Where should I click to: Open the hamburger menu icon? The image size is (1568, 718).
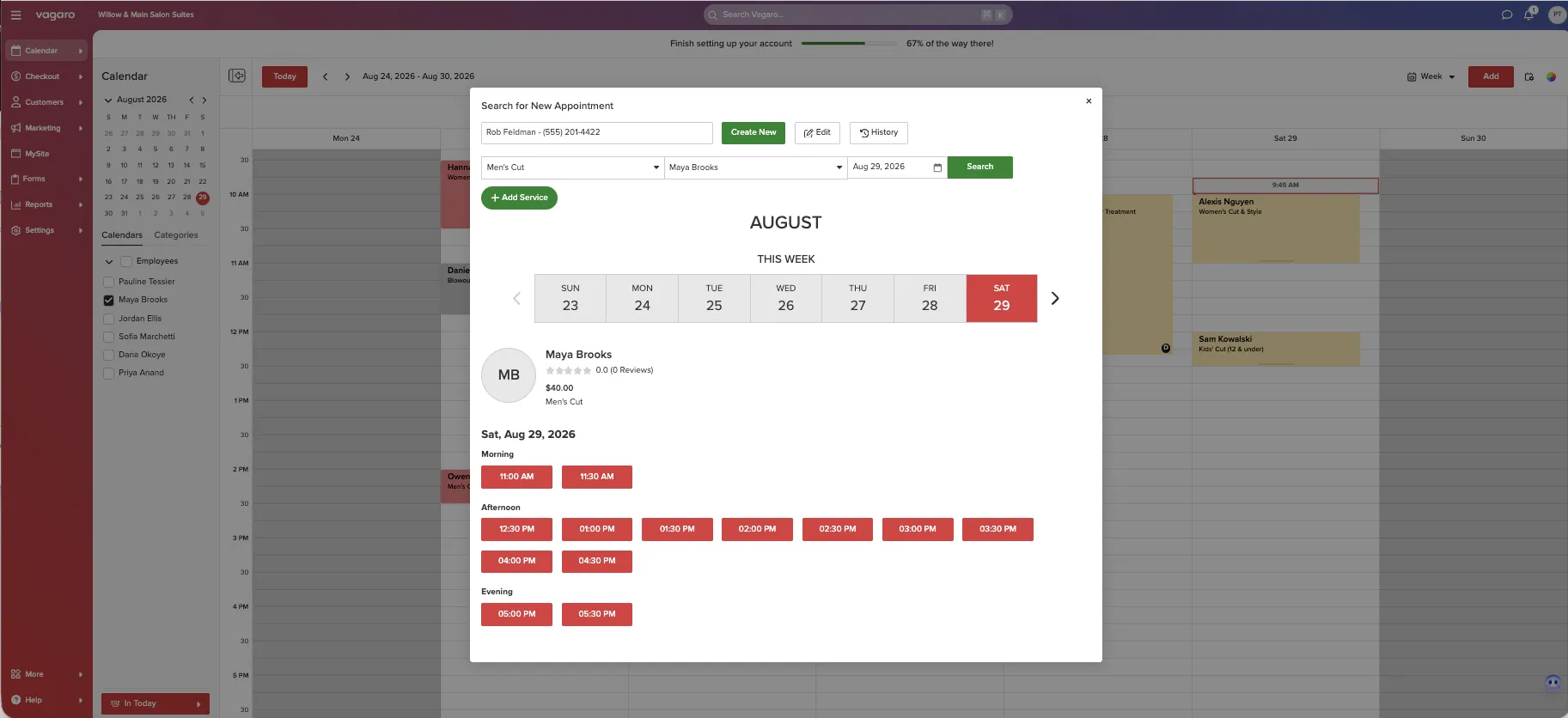pyautogui.click(x=15, y=15)
